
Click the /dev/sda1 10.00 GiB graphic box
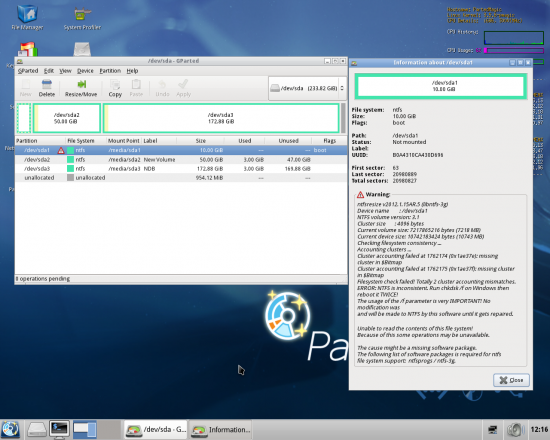(x=441, y=86)
